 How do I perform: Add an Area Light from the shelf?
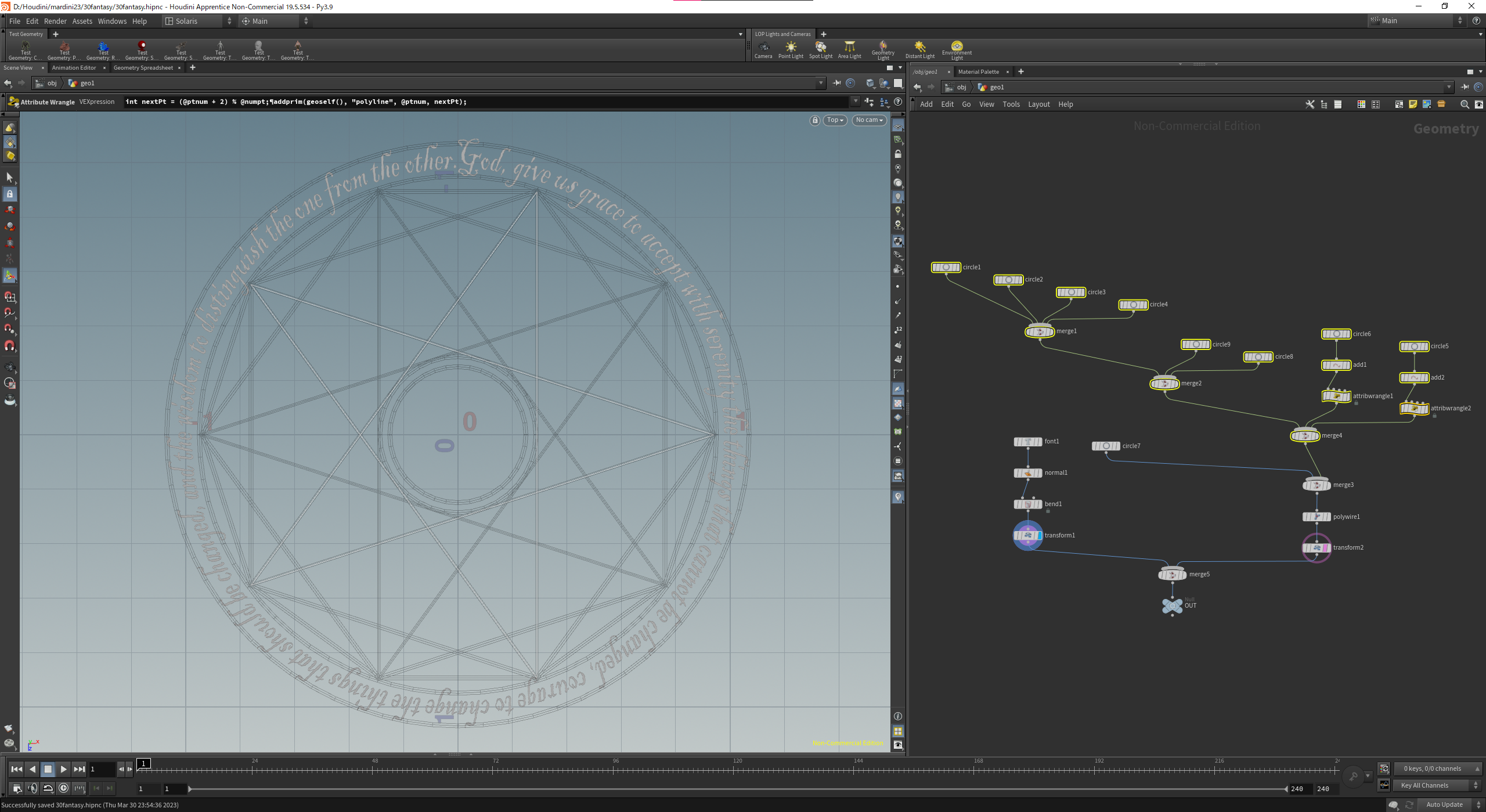tap(849, 50)
